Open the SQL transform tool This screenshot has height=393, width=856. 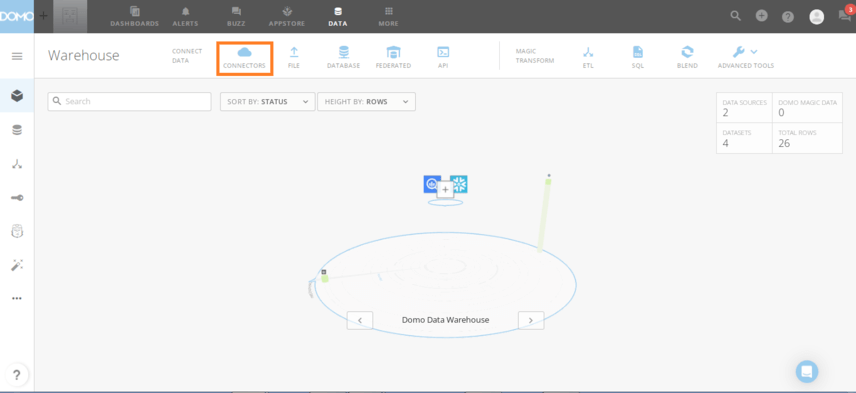coord(638,58)
